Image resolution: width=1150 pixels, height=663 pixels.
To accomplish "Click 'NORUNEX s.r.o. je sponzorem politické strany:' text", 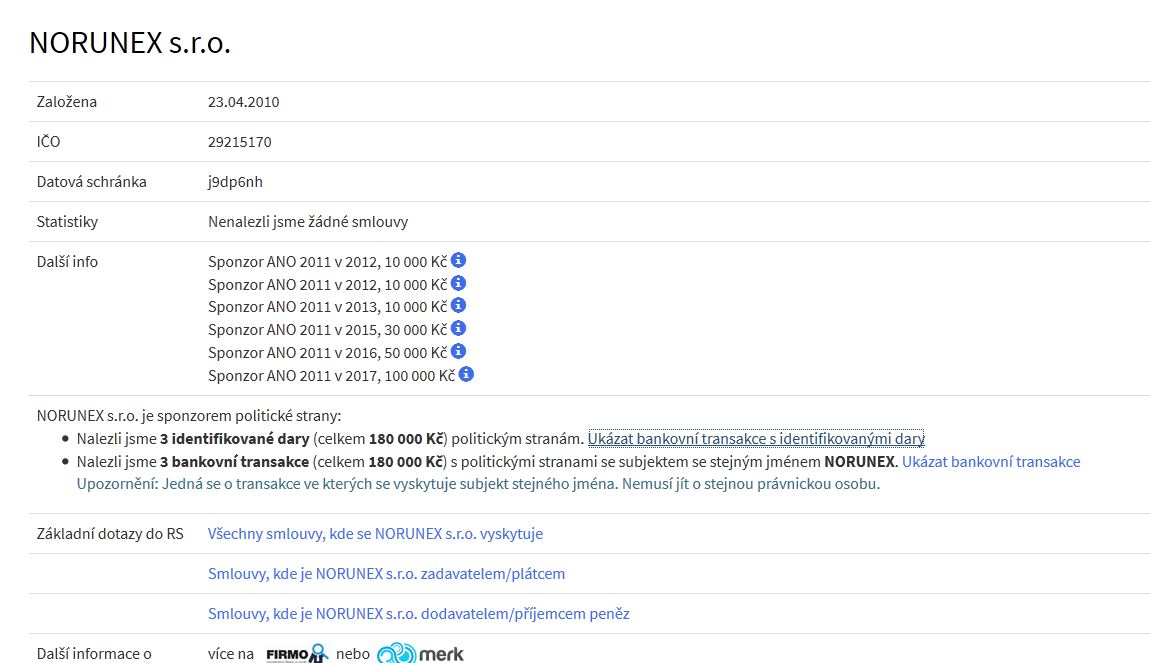I will (x=189, y=416).
